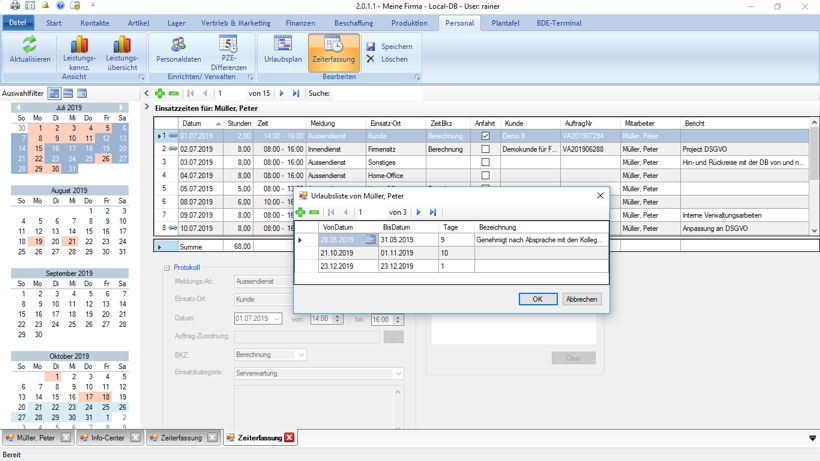Jump to last entry in Urlaubsliste
This screenshot has width=820, height=461.
432,212
